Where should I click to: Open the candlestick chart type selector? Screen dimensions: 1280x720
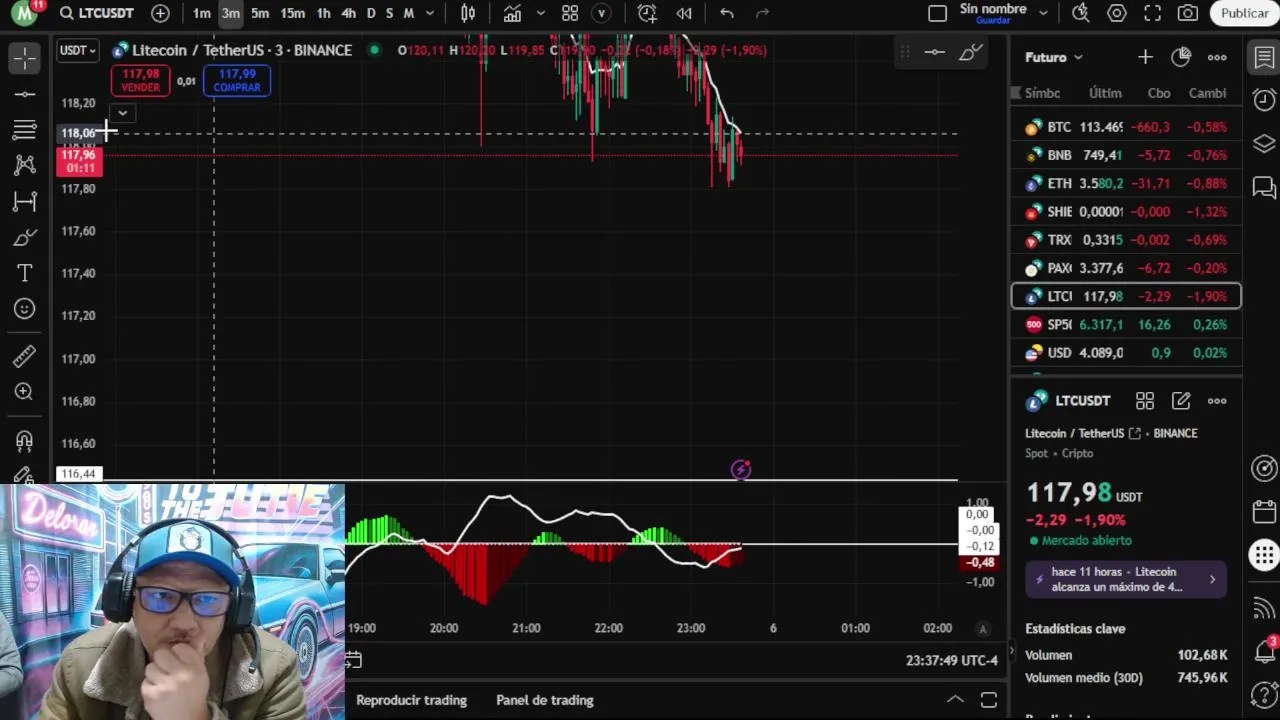[x=468, y=13]
